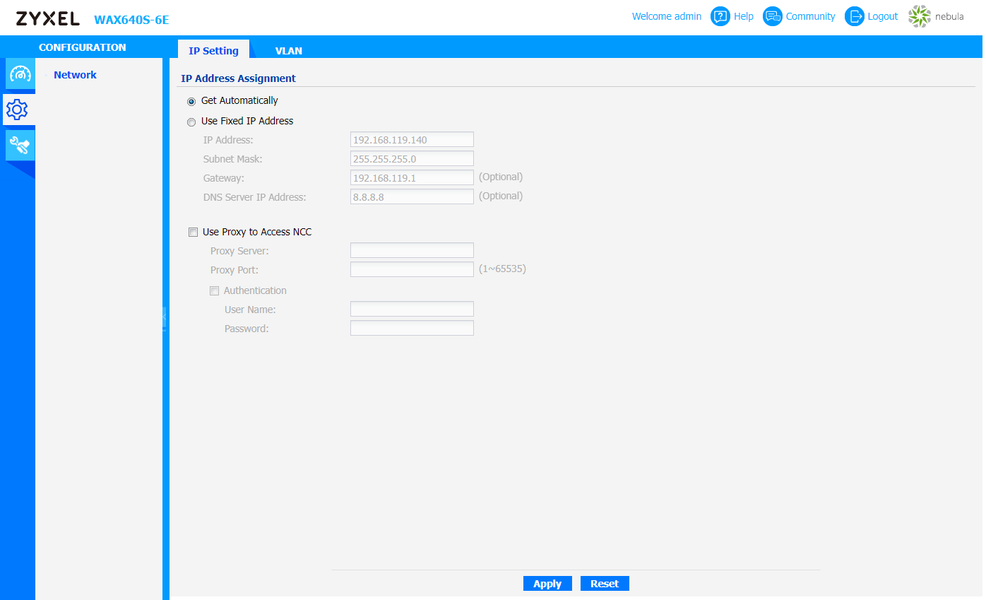Click the Password input field
Viewport: 986px width, 600px height.
point(412,328)
